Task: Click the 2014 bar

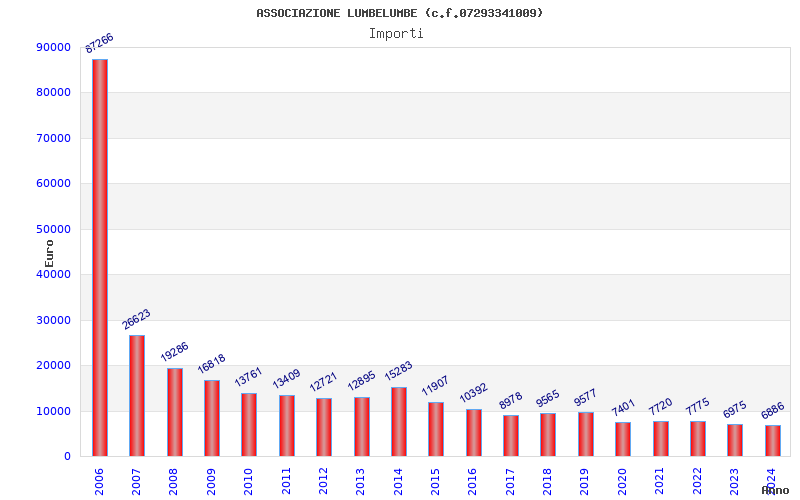Action: coord(399,421)
